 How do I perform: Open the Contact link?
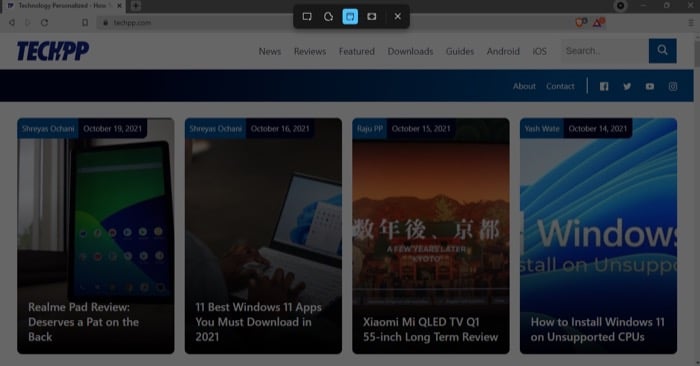pyautogui.click(x=560, y=86)
